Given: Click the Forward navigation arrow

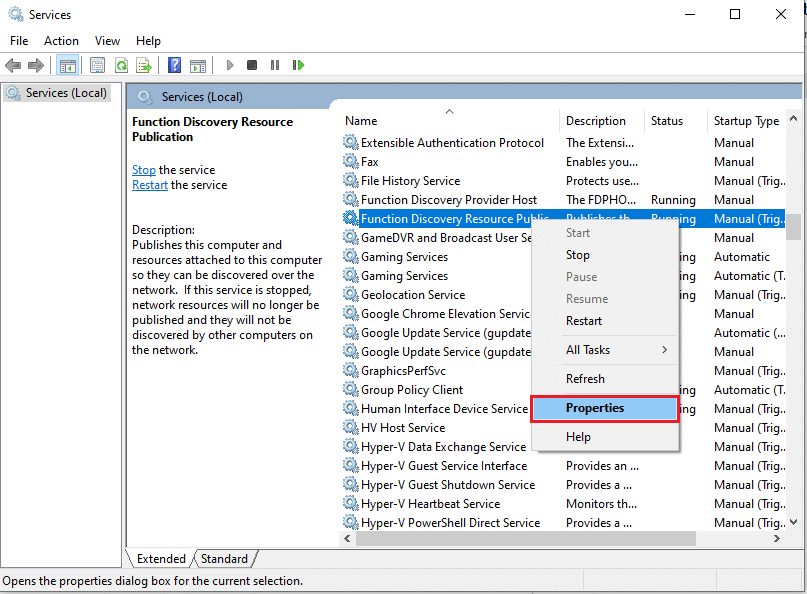Looking at the screenshot, I should [37, 65].
